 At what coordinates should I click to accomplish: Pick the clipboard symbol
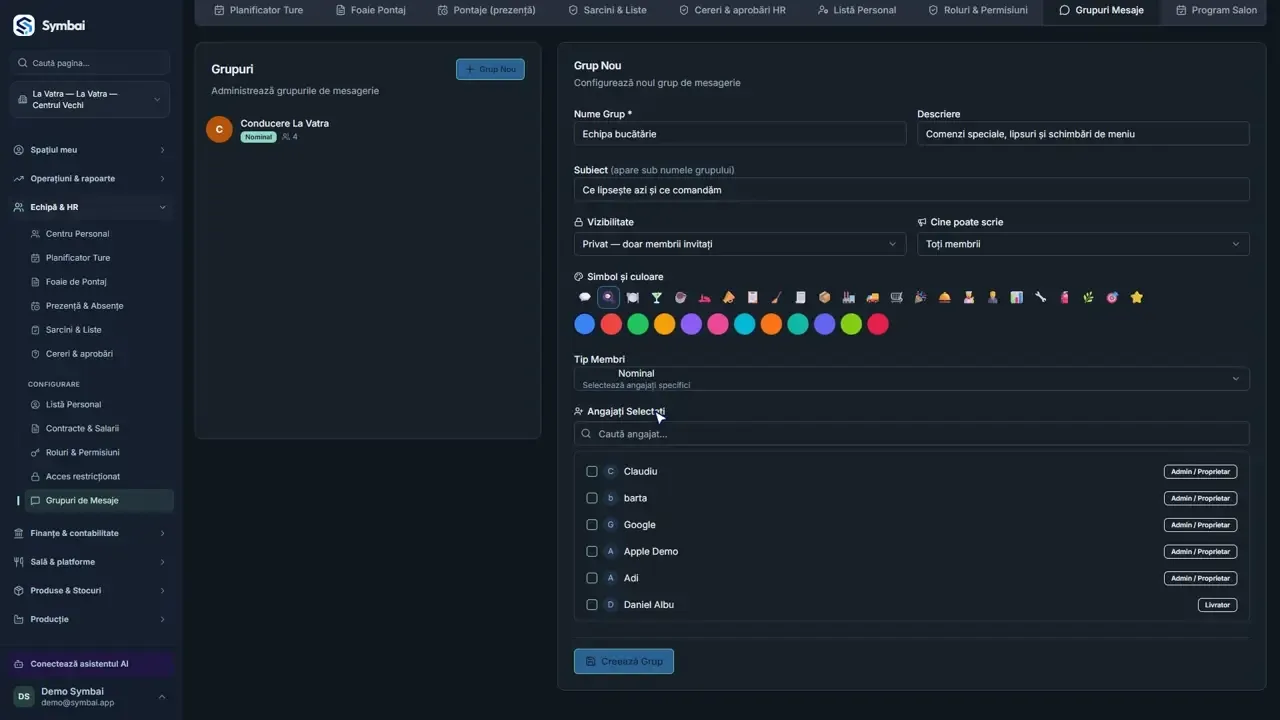(x=753, y=297)
